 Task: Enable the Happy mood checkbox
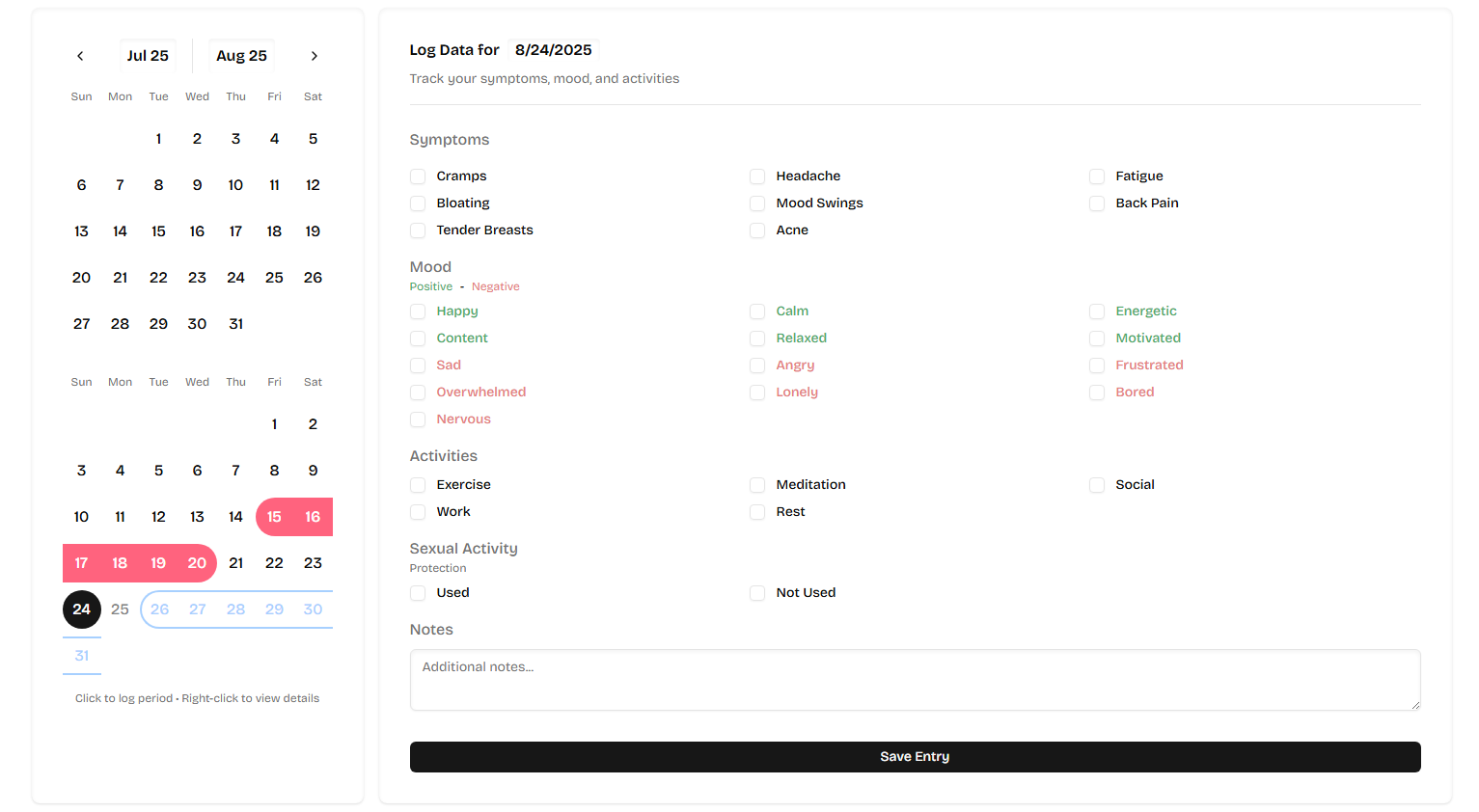click(418, 311)
